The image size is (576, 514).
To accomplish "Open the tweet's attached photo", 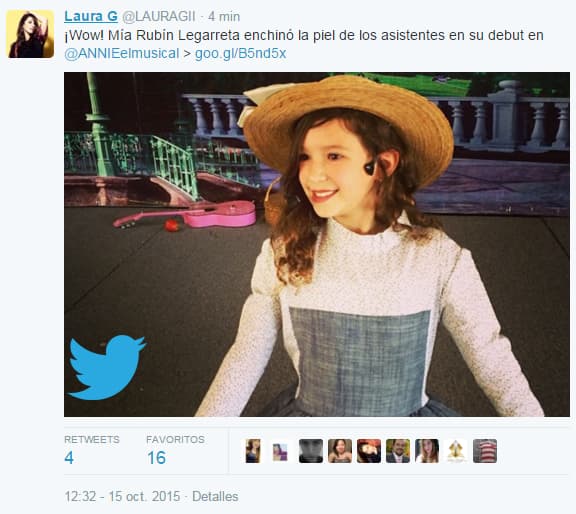I will [317, 244].
